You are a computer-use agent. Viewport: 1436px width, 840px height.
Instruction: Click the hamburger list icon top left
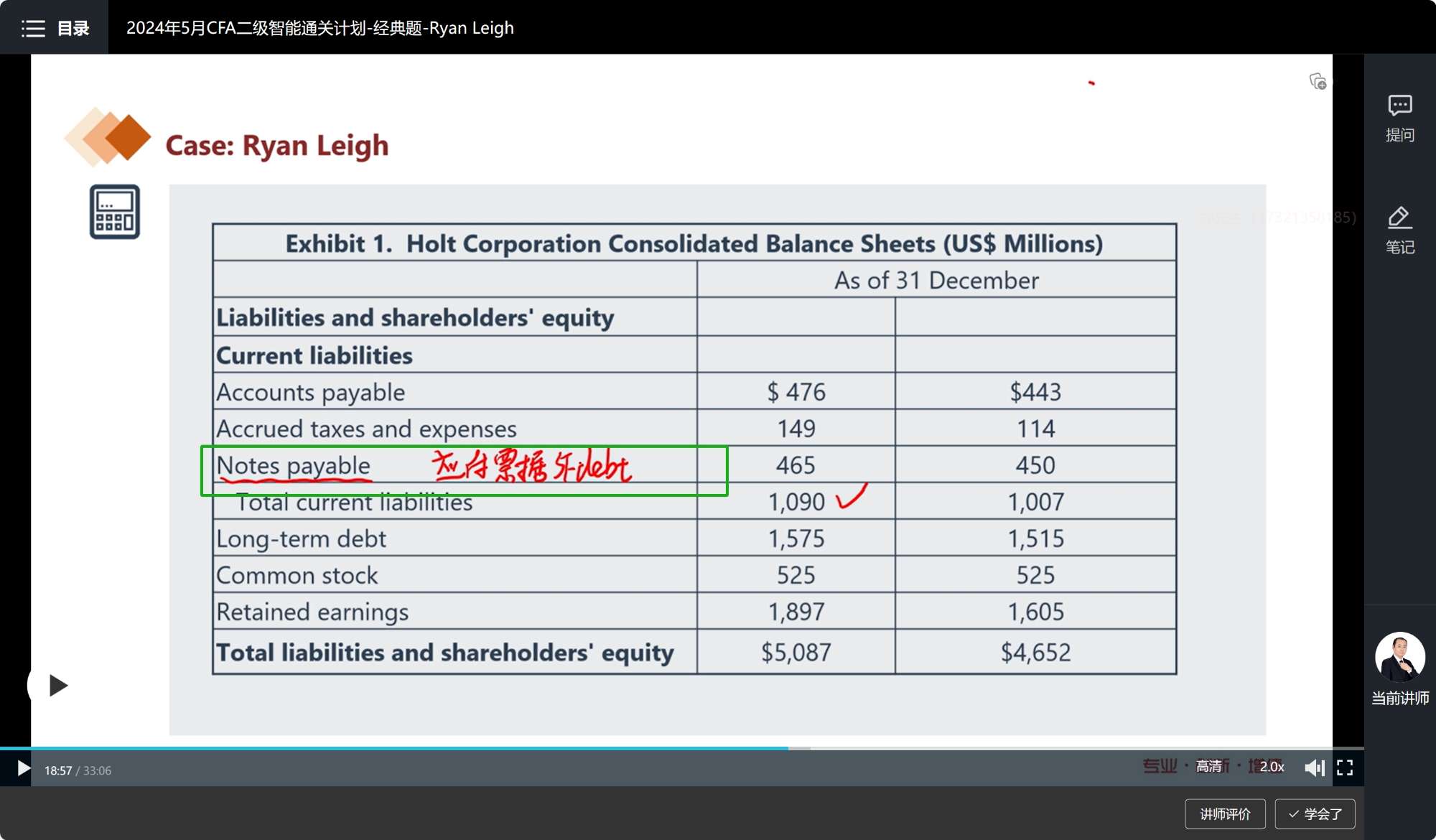(x=33, y=28)
